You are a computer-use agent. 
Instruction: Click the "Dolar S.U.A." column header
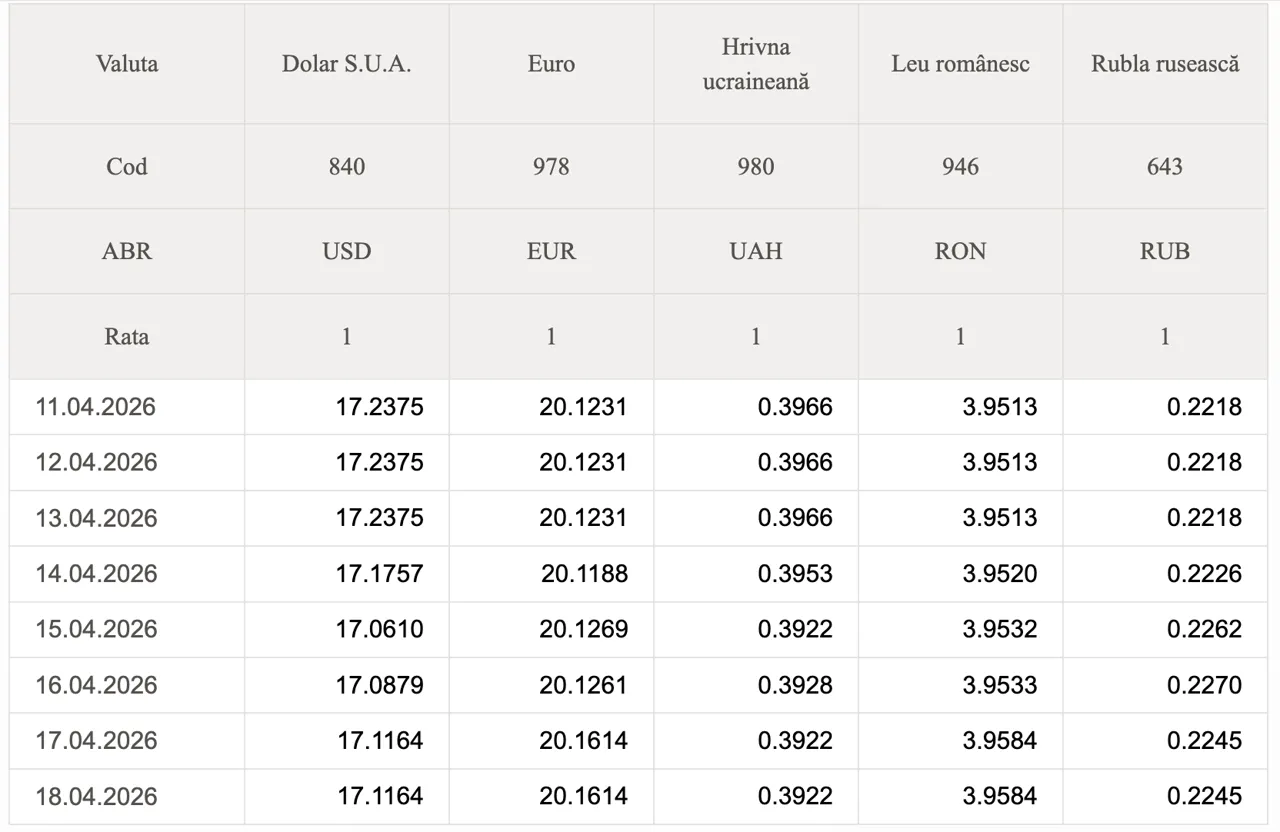pos(346,64)
